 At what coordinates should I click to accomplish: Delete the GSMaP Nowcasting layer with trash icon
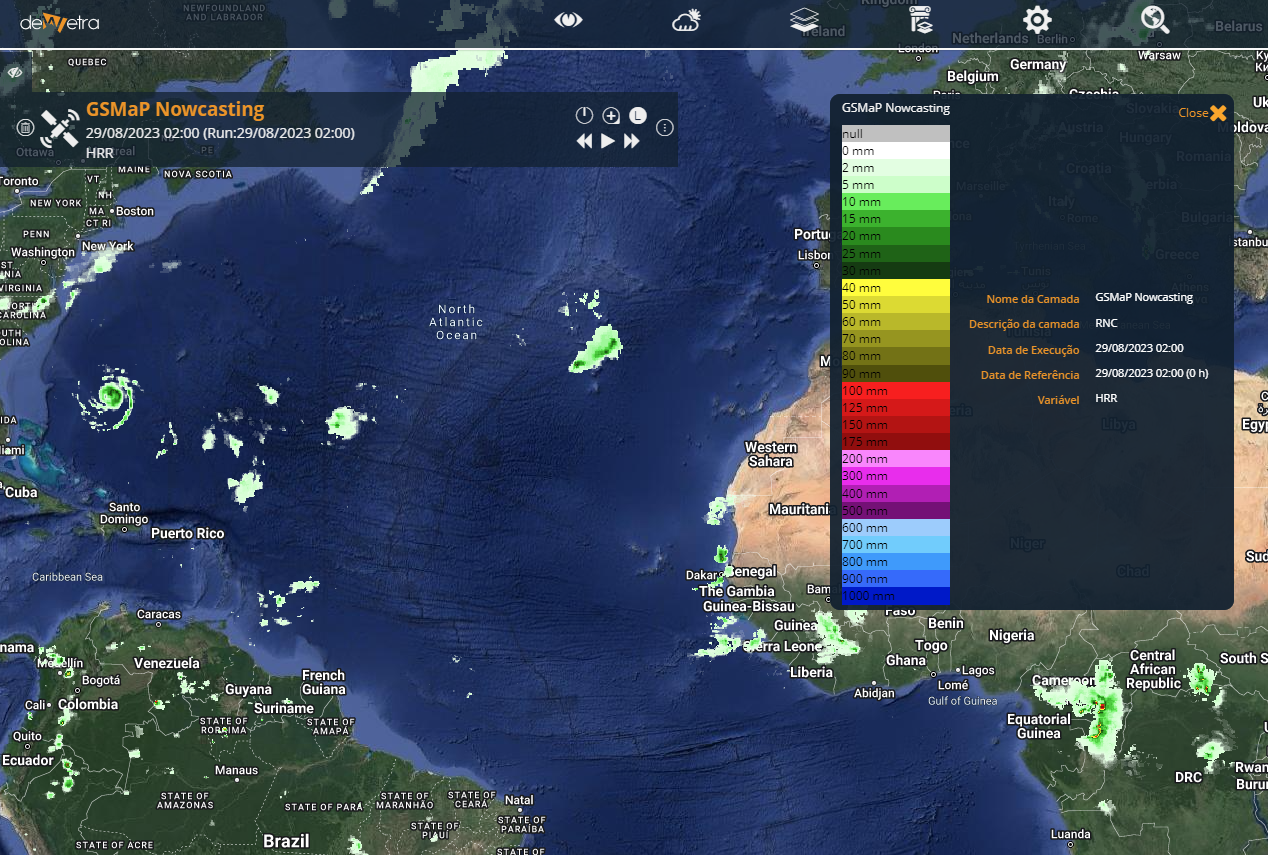tap(25, 128)
